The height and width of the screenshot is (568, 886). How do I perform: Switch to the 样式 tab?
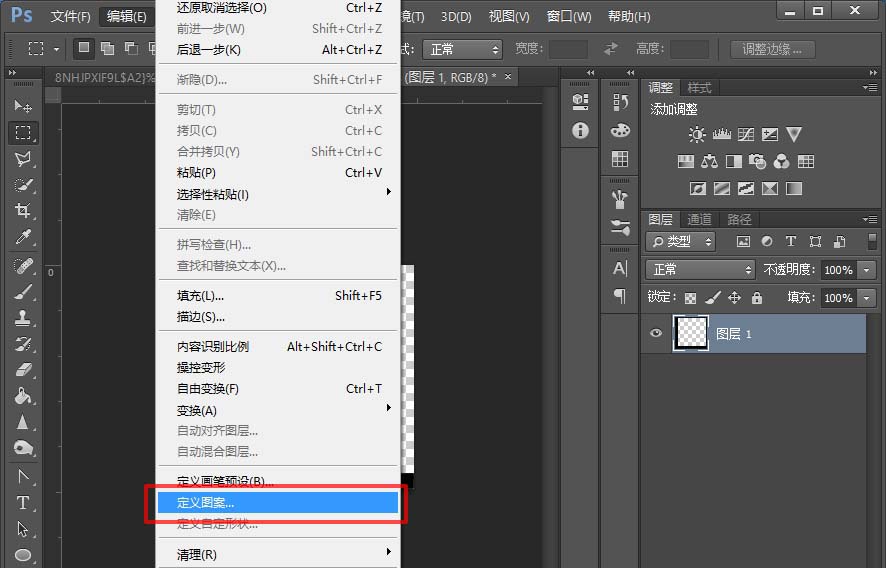pyautogui.click(x=699, y=88)
